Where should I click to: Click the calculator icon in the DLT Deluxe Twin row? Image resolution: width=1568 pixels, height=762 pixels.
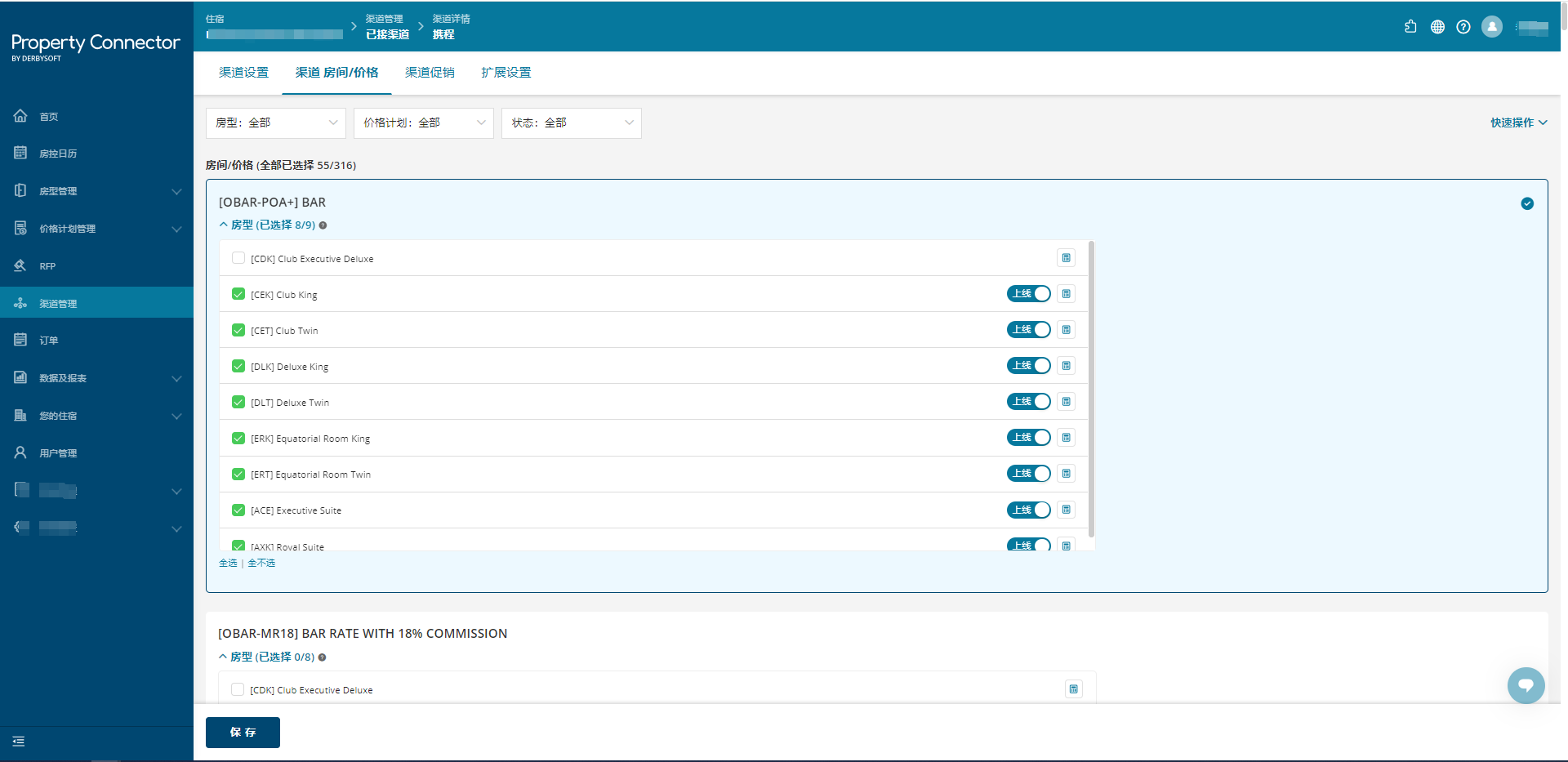(1066, 402)
